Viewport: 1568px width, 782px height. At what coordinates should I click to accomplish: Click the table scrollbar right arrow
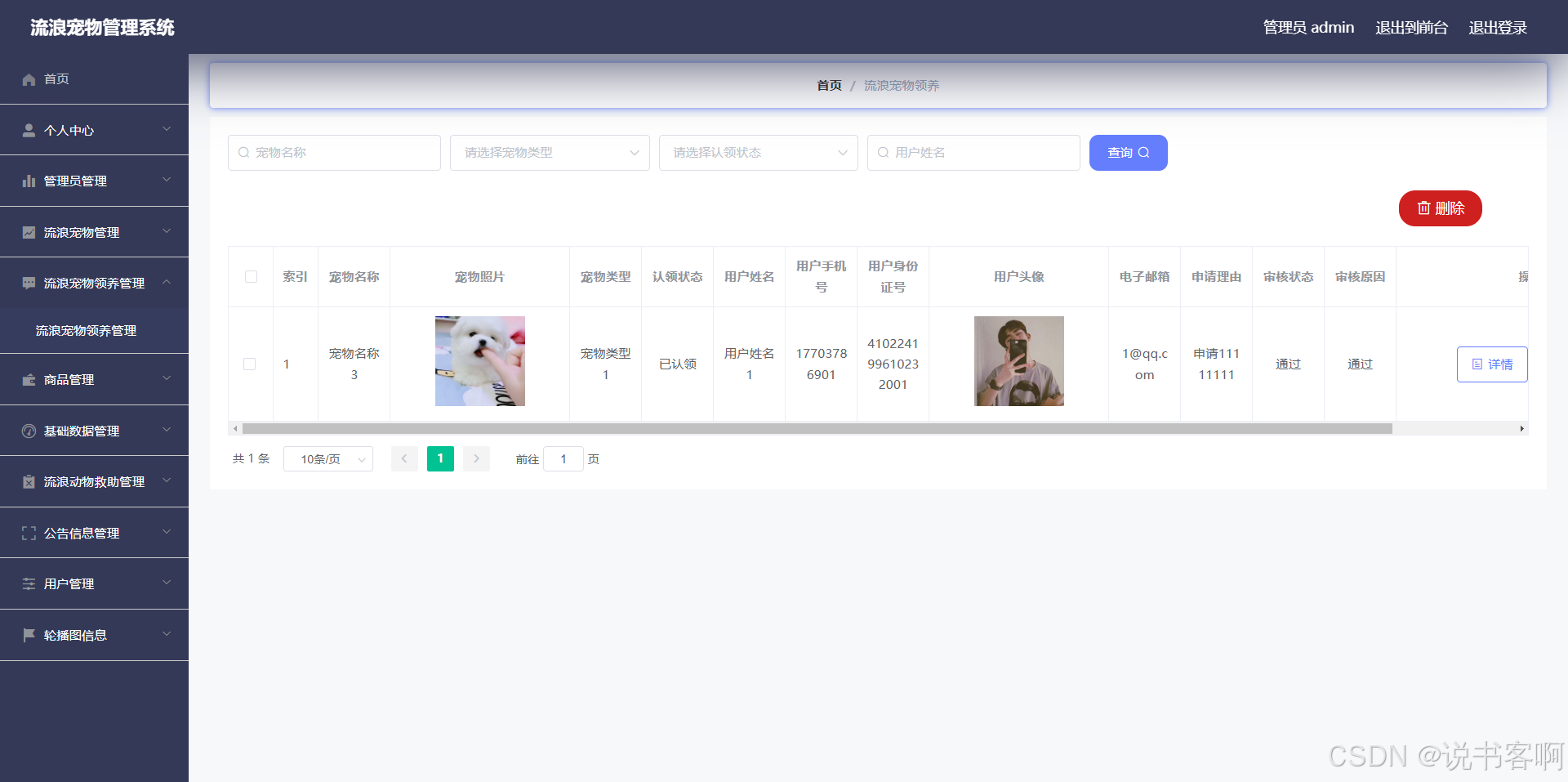(1521, 428)
